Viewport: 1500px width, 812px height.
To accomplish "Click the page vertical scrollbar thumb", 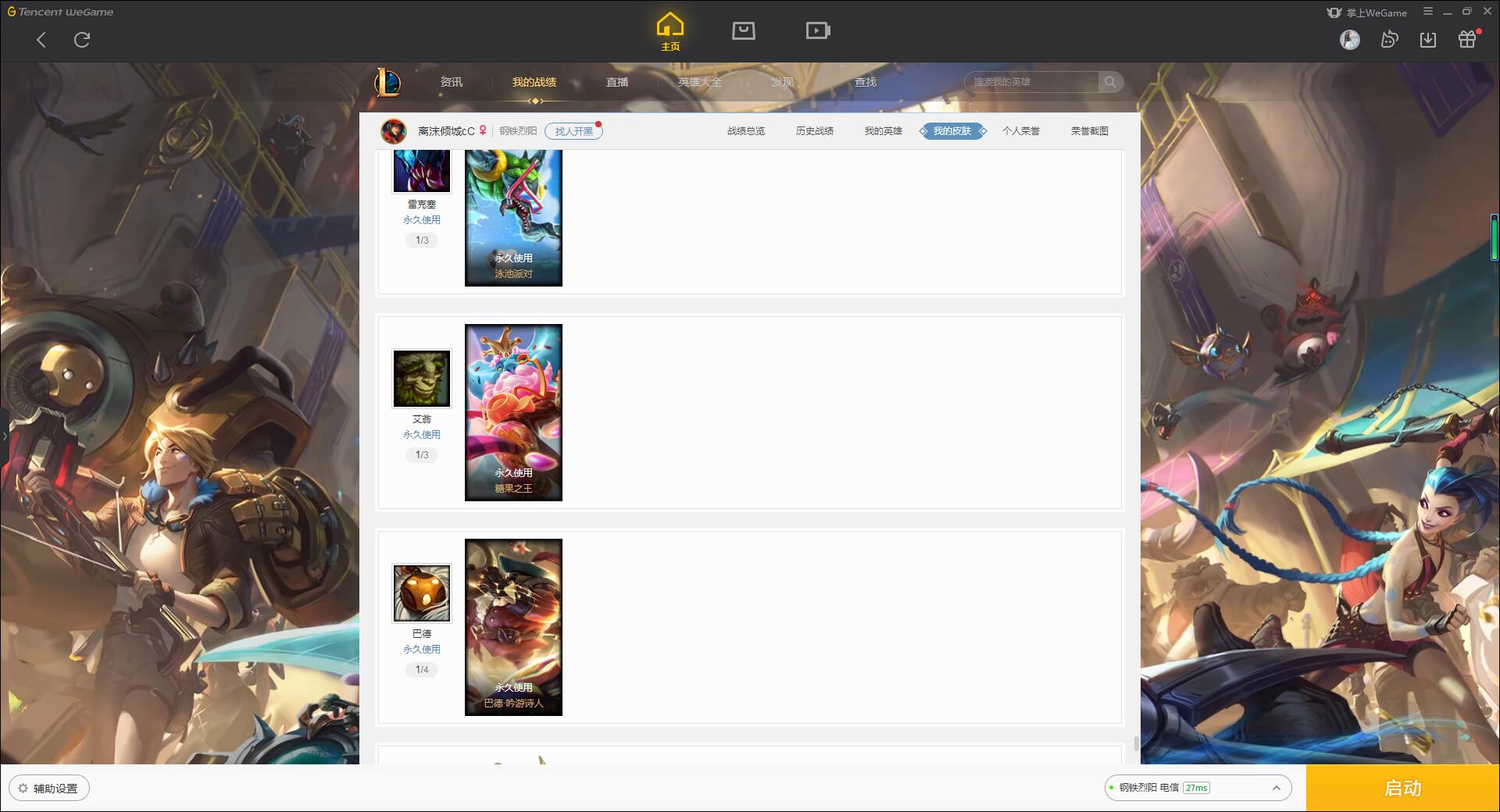I will tap(1136, 743).
